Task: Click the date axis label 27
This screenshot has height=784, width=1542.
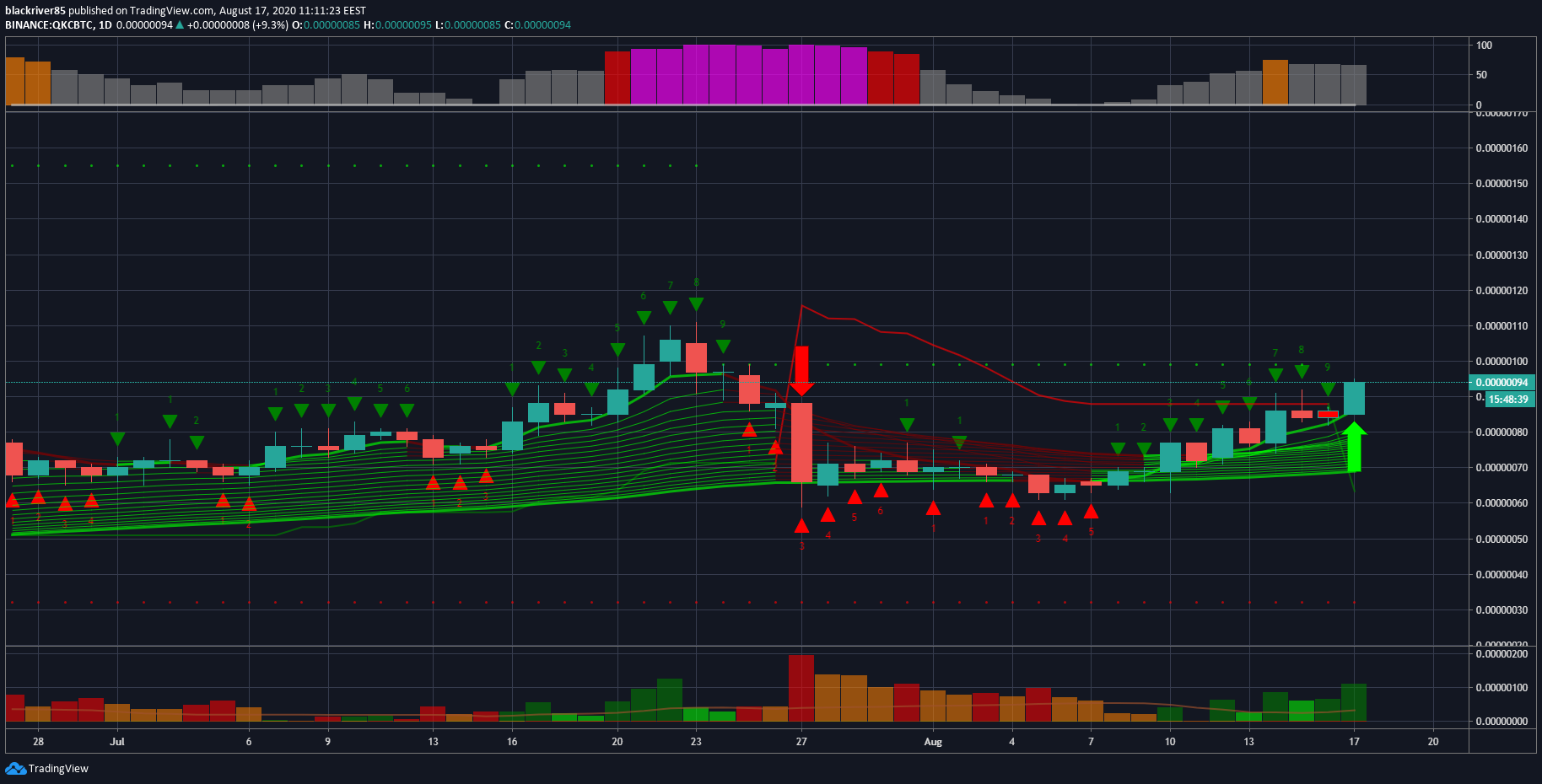Action: pos(801,742)
